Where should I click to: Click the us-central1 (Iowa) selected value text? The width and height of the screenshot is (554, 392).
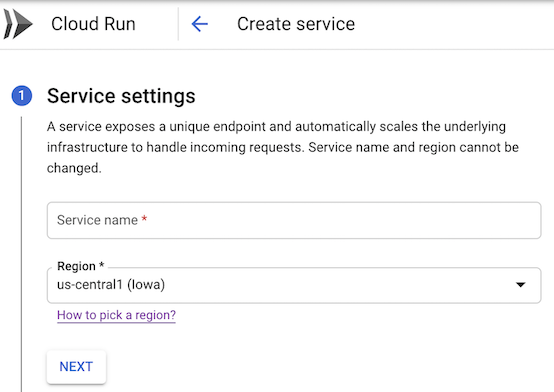click(x=111, y=285)
